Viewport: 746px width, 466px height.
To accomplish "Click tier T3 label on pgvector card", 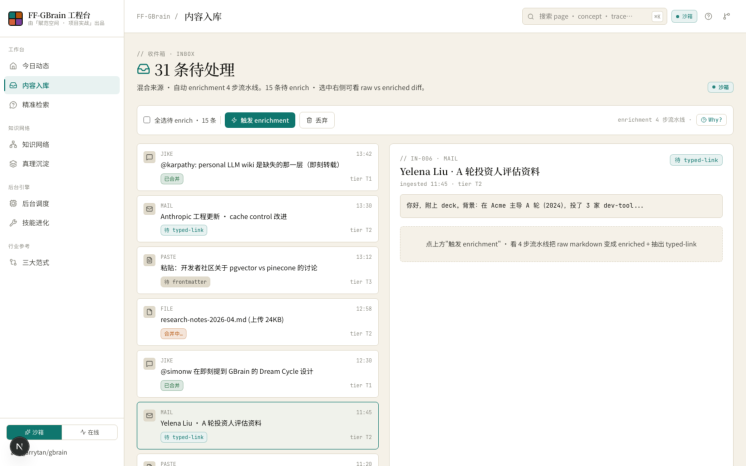I will [x=361, y=282].
